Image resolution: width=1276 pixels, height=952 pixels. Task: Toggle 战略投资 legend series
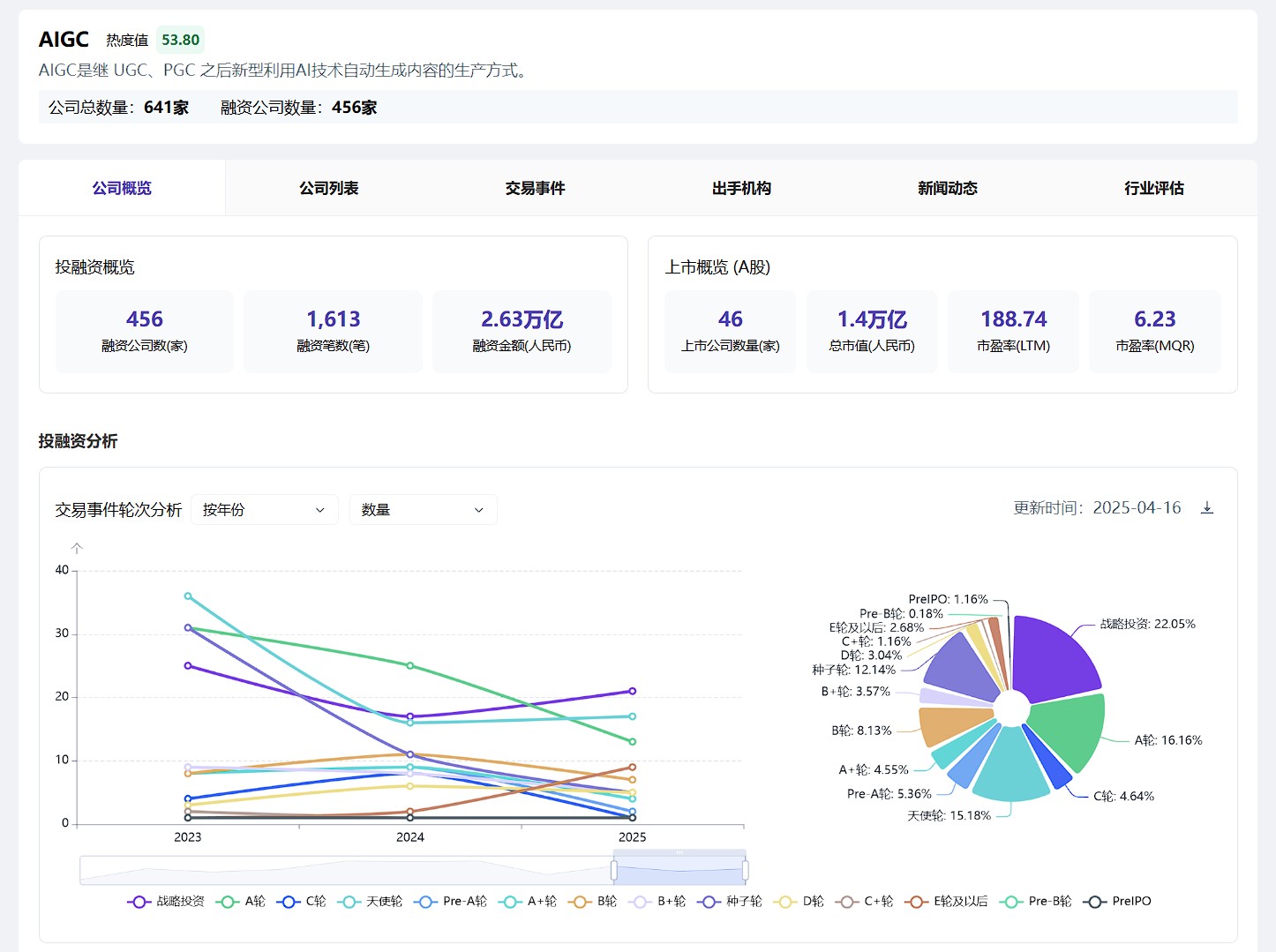click(139, 902)
